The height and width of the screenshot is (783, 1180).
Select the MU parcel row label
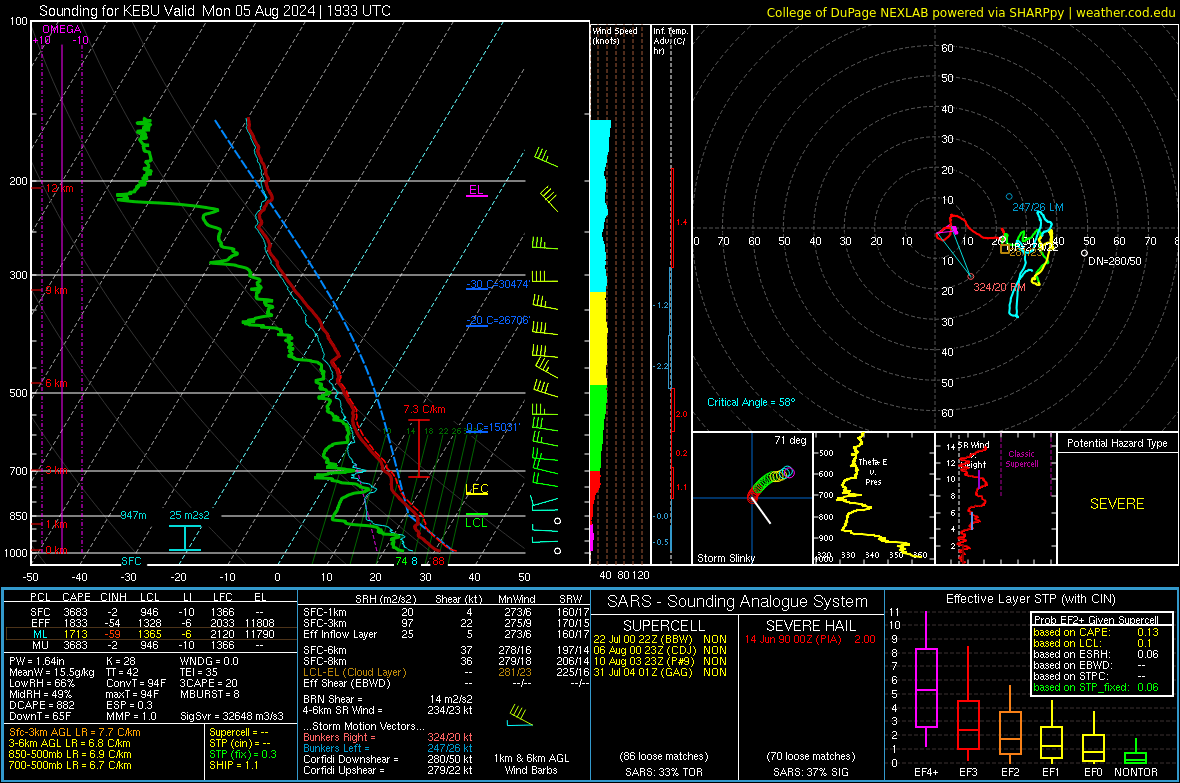pyautogui.click(x=41, y=644)
